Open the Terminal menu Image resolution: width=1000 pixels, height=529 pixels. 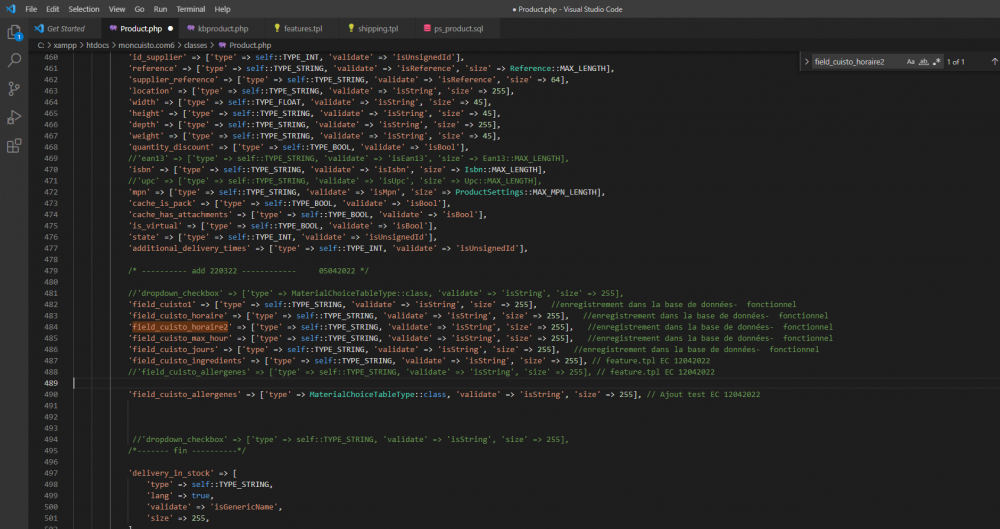pos(190,8)
